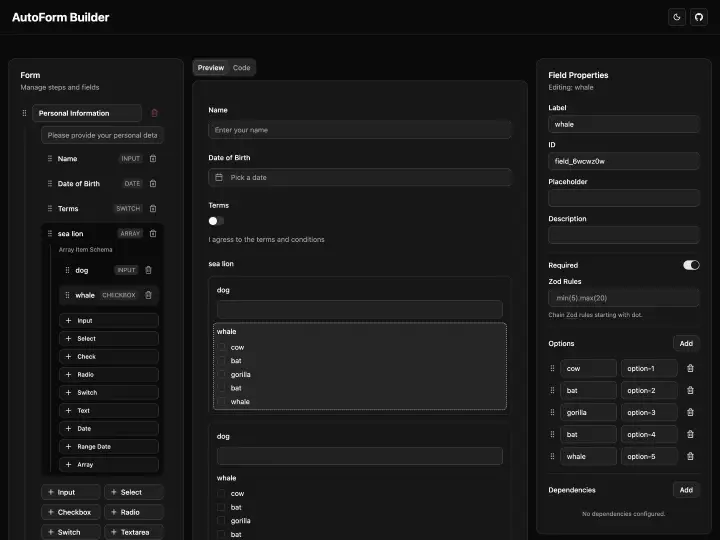
Task: Grab the Date of Birth drag handle
Action: pyautogui.click(x=50, y=184)
